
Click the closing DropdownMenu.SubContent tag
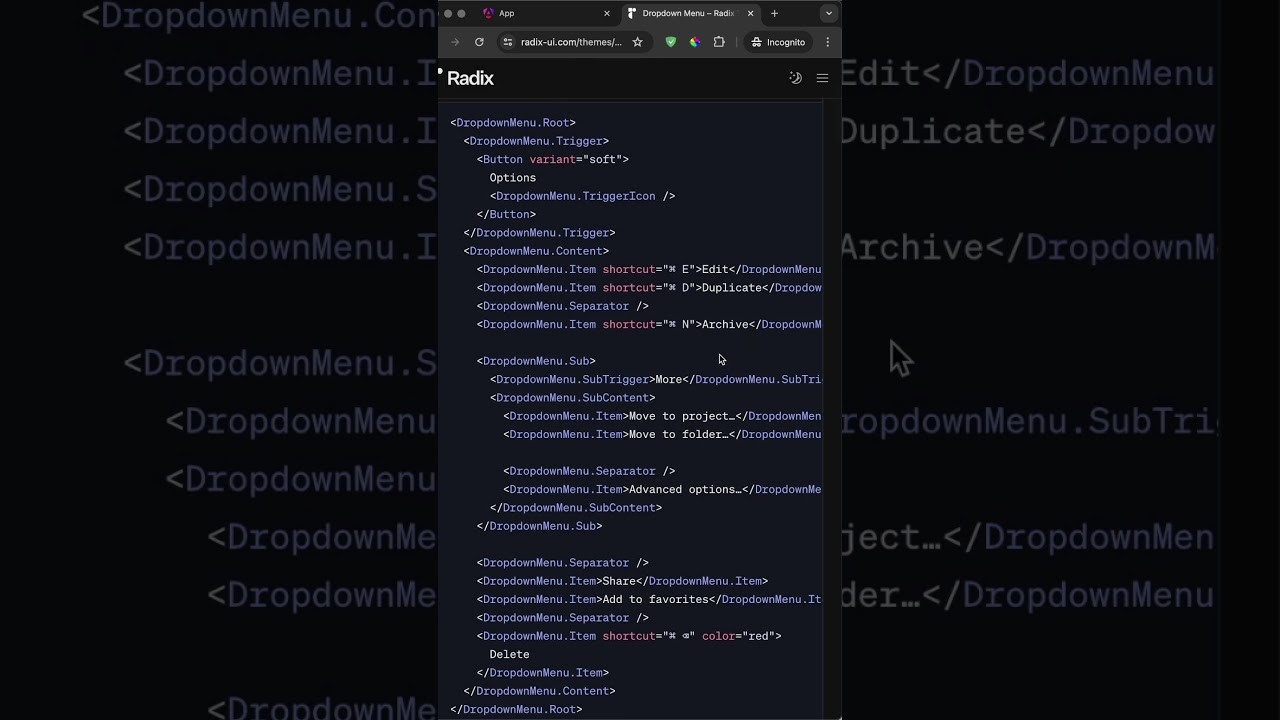576,508
